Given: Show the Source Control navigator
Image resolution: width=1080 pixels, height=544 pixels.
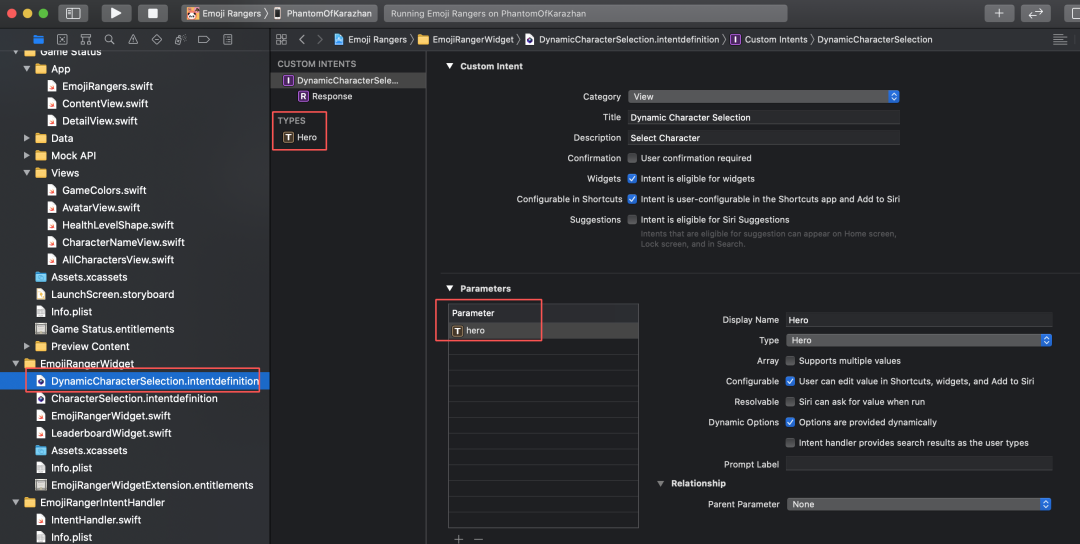Looking at the screenshot, I should pyautogui.click(x=62, y=39).
